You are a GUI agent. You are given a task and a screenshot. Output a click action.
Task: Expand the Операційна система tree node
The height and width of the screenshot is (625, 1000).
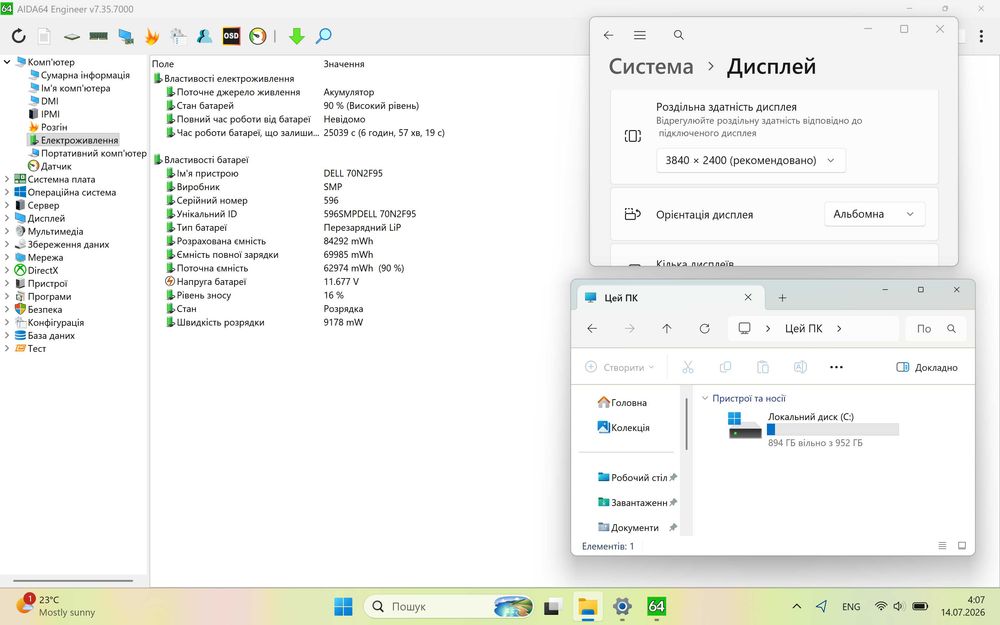coord(7,192)
